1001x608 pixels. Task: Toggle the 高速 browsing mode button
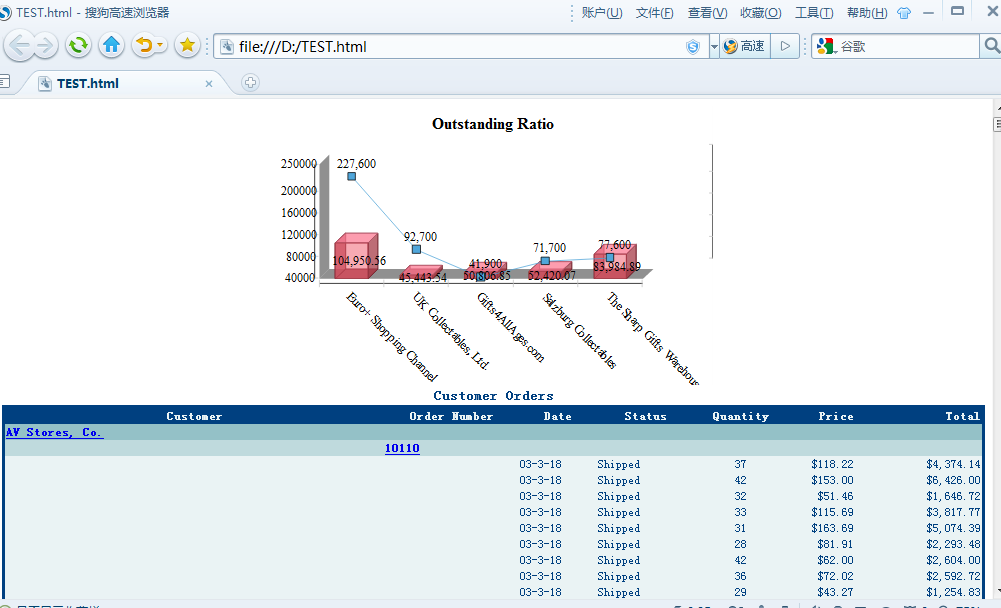pos(745,47)
